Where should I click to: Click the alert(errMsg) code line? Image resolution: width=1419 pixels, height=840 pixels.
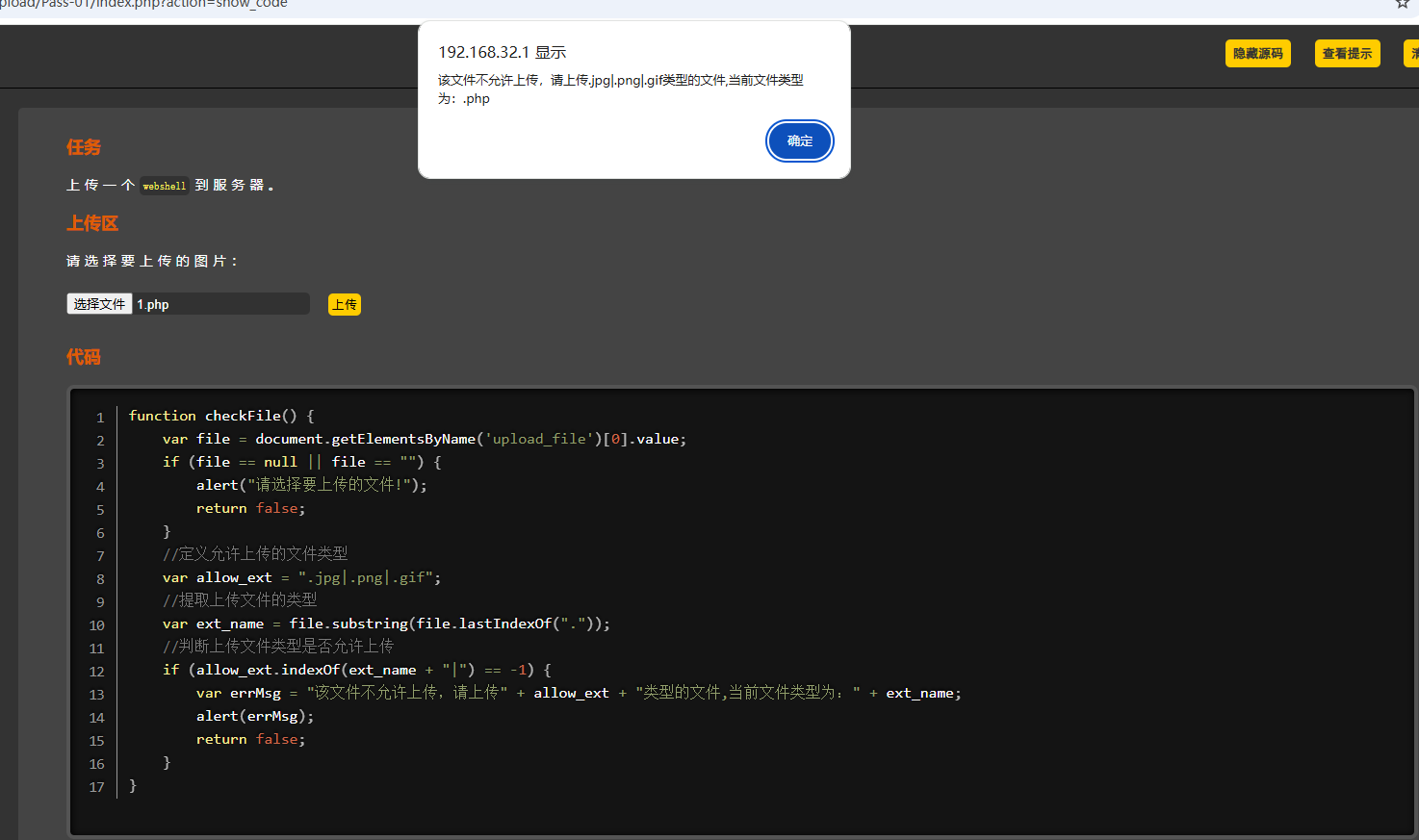(255, 716)
